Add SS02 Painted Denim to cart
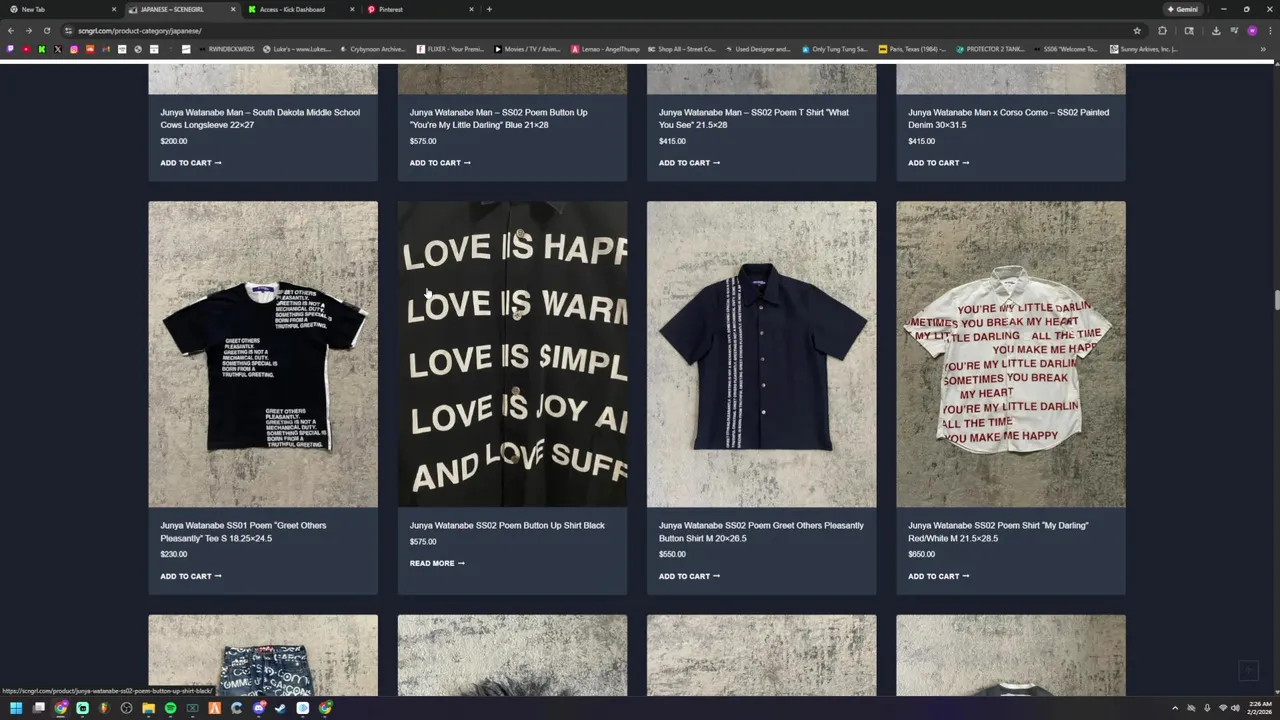The width and height of the screenshot is (1280, 720). click(938, 163)
